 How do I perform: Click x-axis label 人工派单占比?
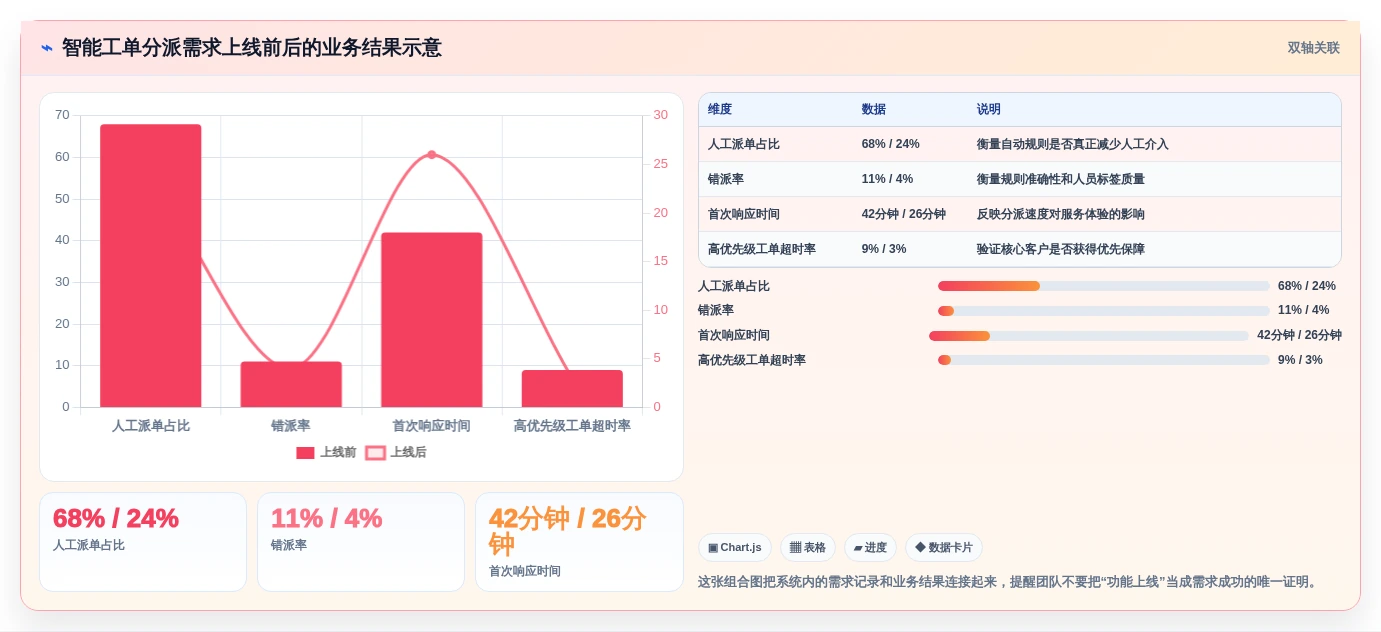pos(151,426)
